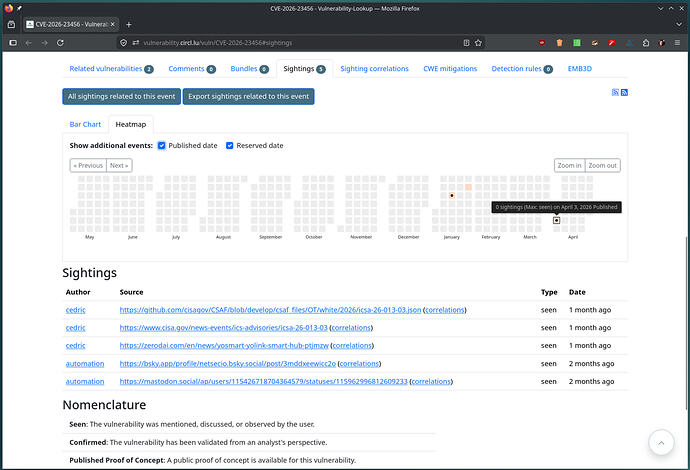Go to Previous heatmap period

[87, 165]
